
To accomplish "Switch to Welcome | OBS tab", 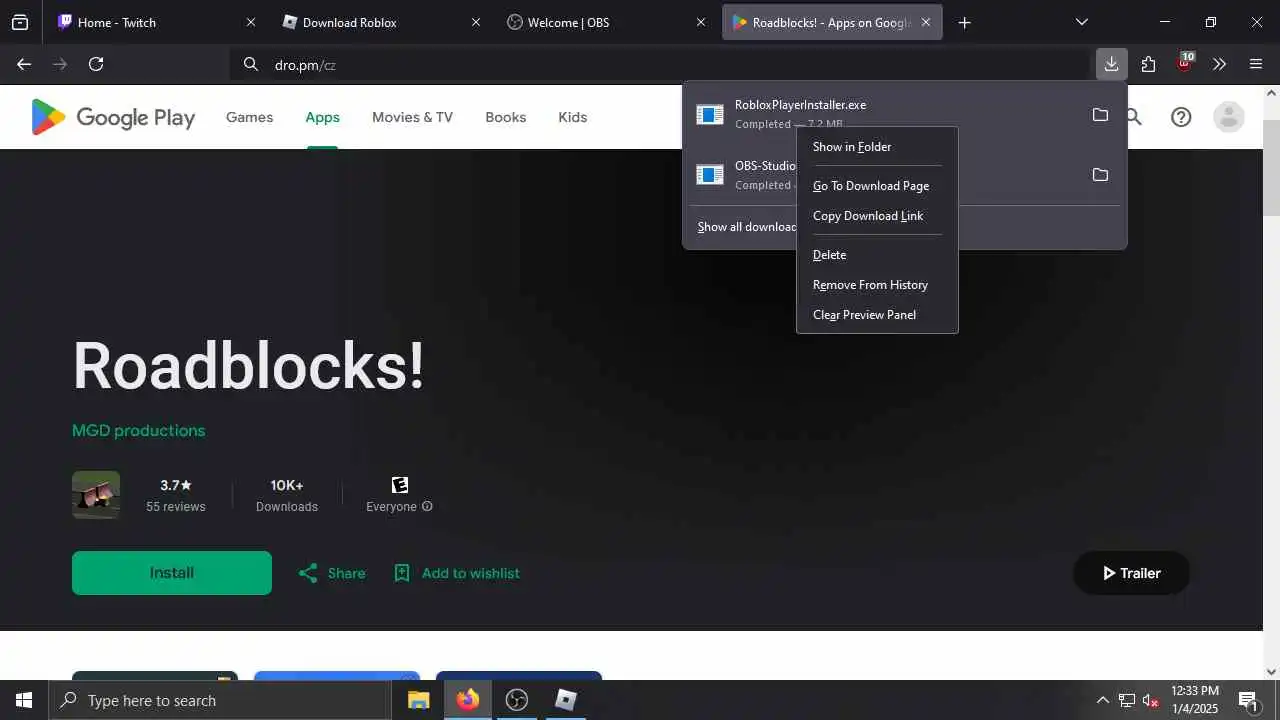I will click(605, 22).
